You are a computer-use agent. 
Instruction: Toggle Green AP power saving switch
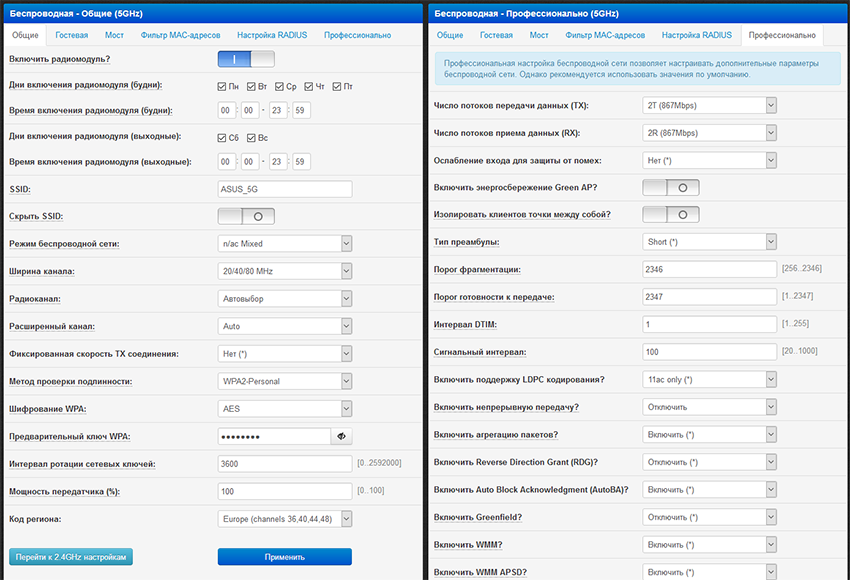click(671, 188)
